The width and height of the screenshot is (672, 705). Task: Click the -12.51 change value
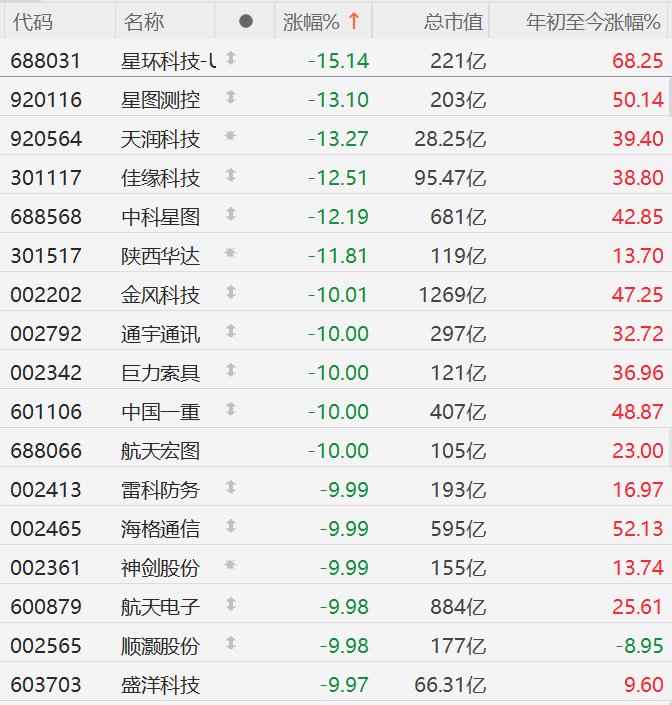point(338,178)
